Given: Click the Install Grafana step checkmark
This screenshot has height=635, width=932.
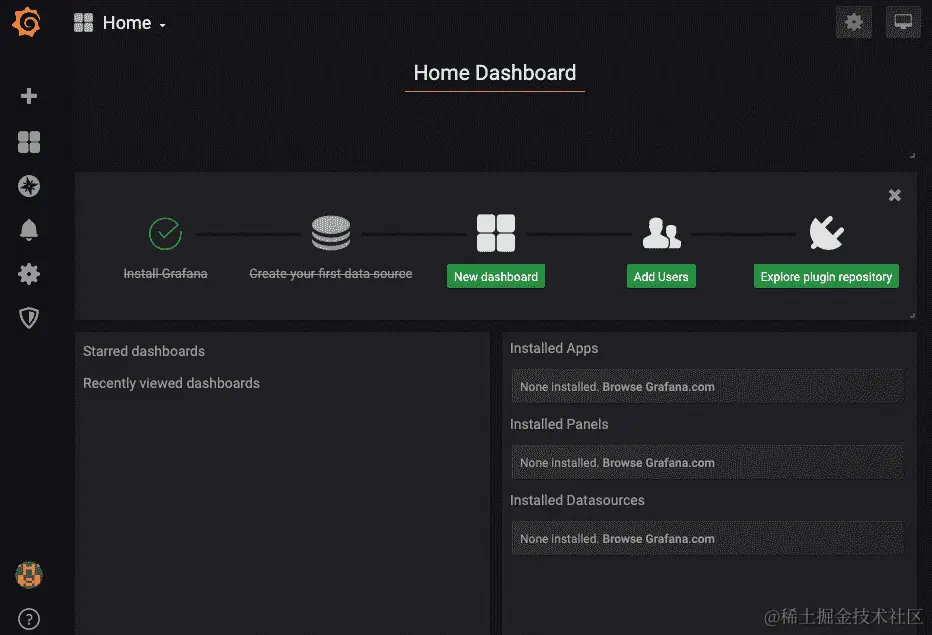Looking at the screenshot, I should pyautogui.click(x=165, y=234).
